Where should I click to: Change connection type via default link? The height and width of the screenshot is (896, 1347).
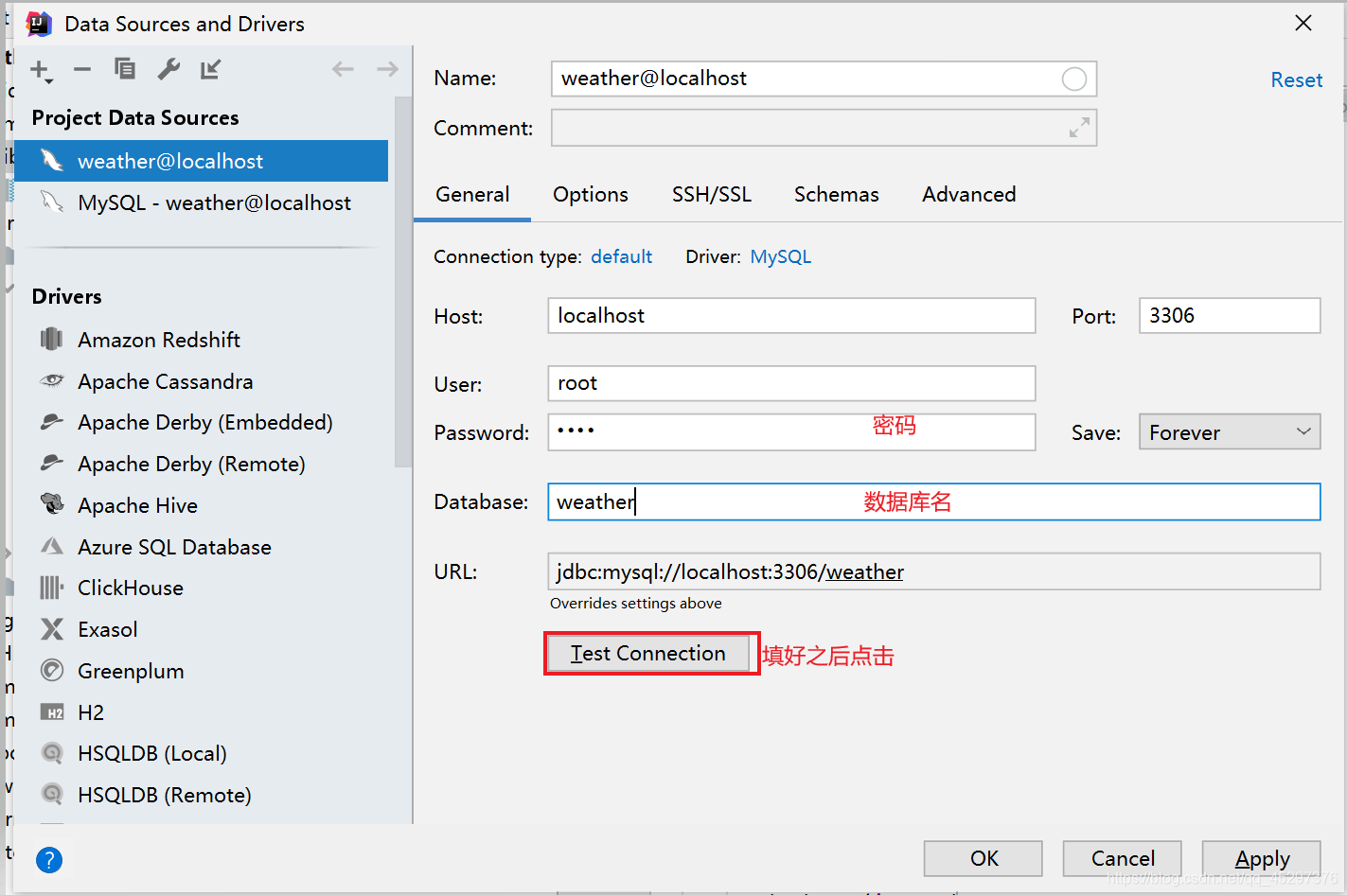622,256
